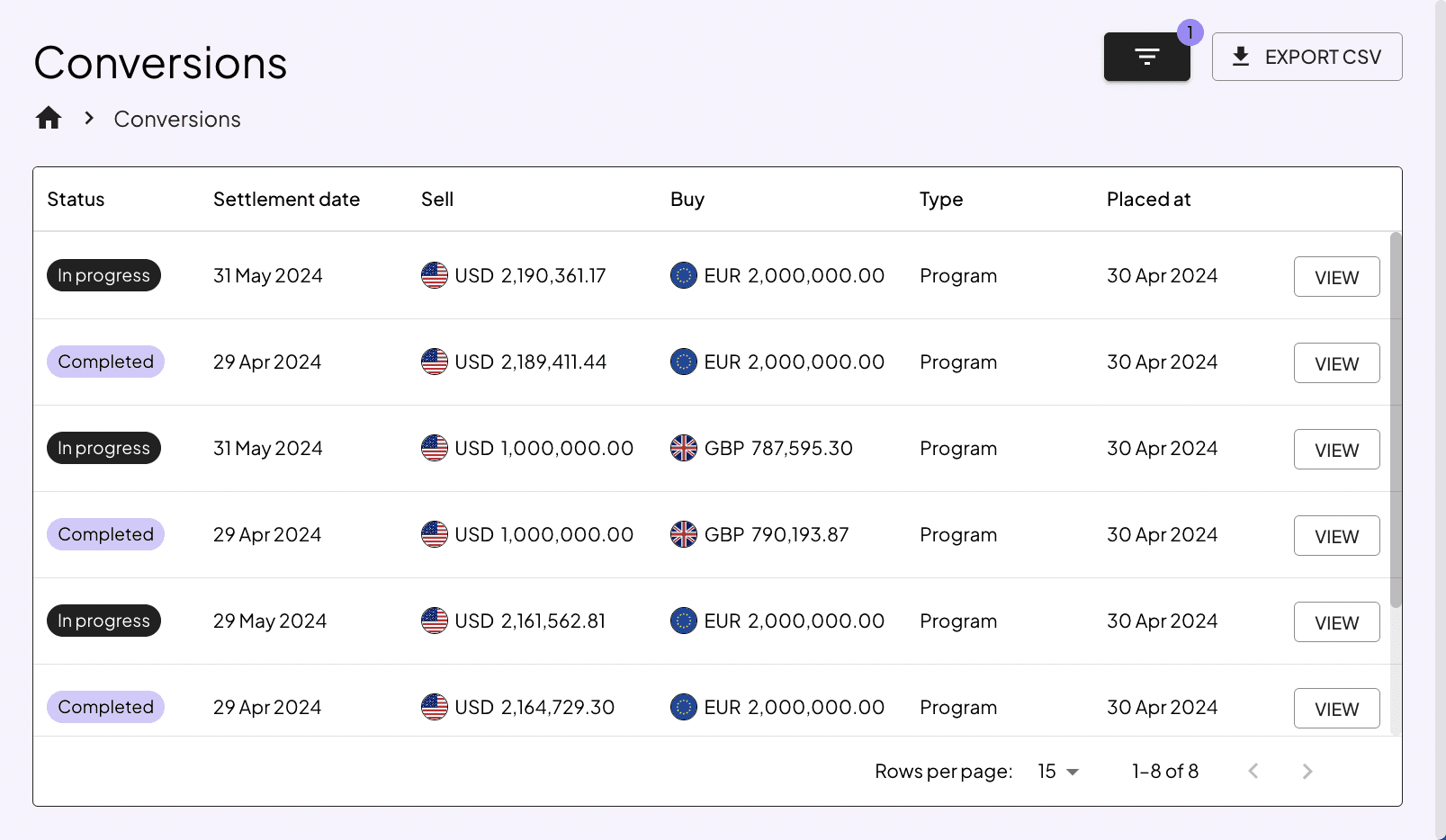This screenshot has width=1446, height=840.
Task: Click the 29 May 2024 settlement date
Action: pyautogui.click(x=270, y=621)
